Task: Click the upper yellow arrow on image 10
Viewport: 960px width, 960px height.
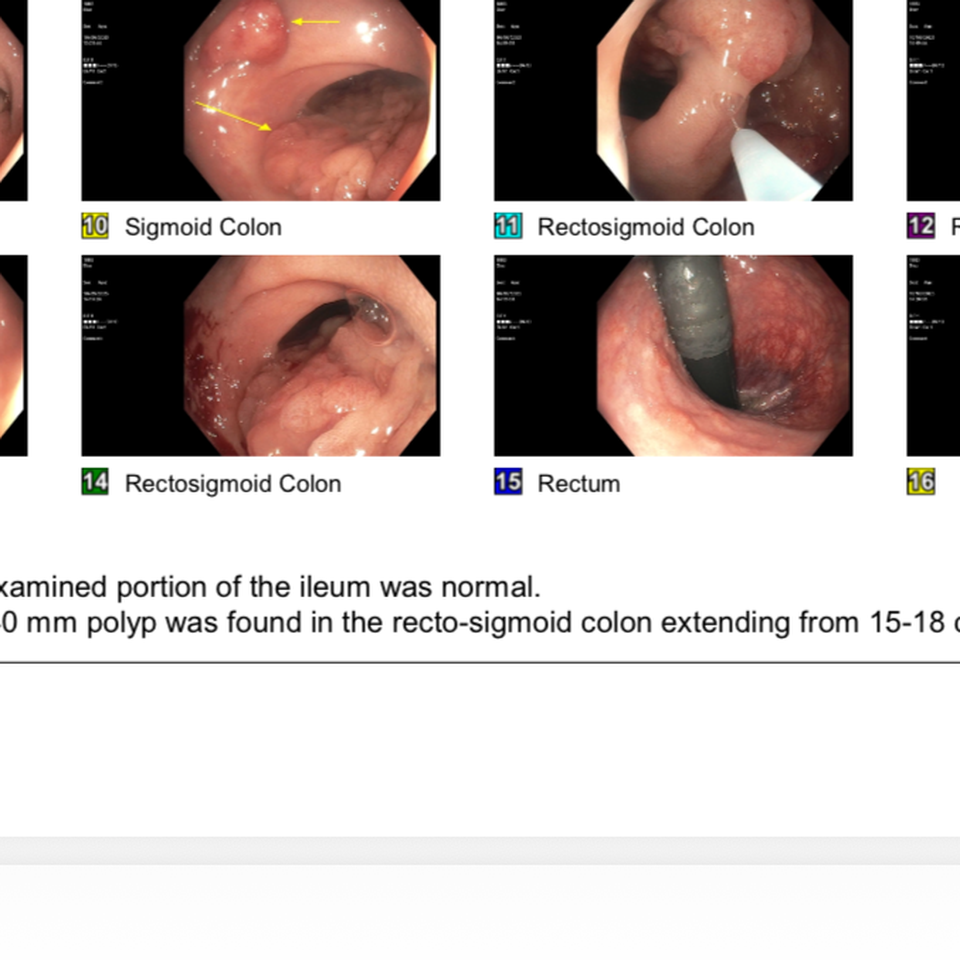Action: 315,21
